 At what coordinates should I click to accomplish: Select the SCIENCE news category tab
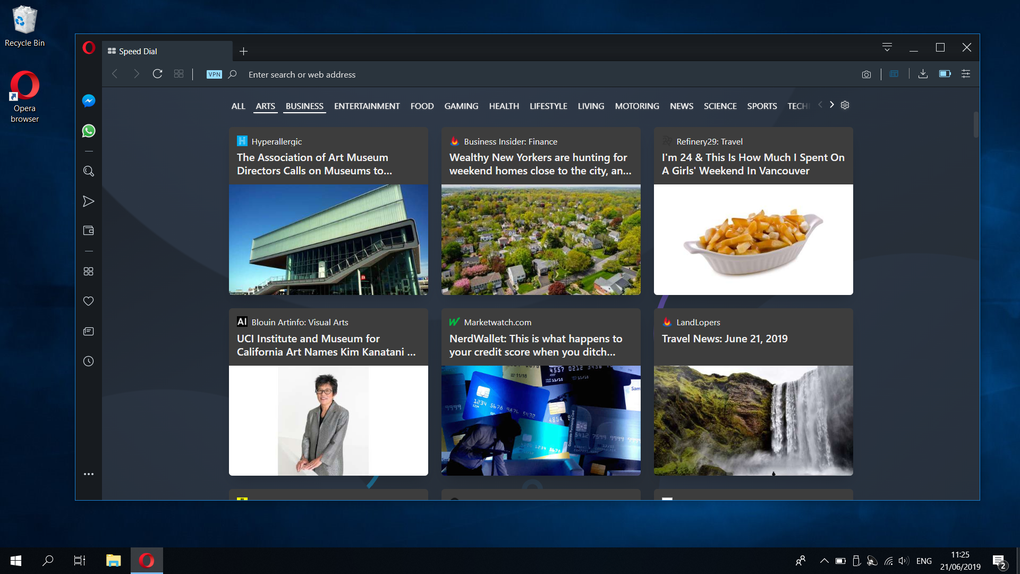tap(720, 106)
